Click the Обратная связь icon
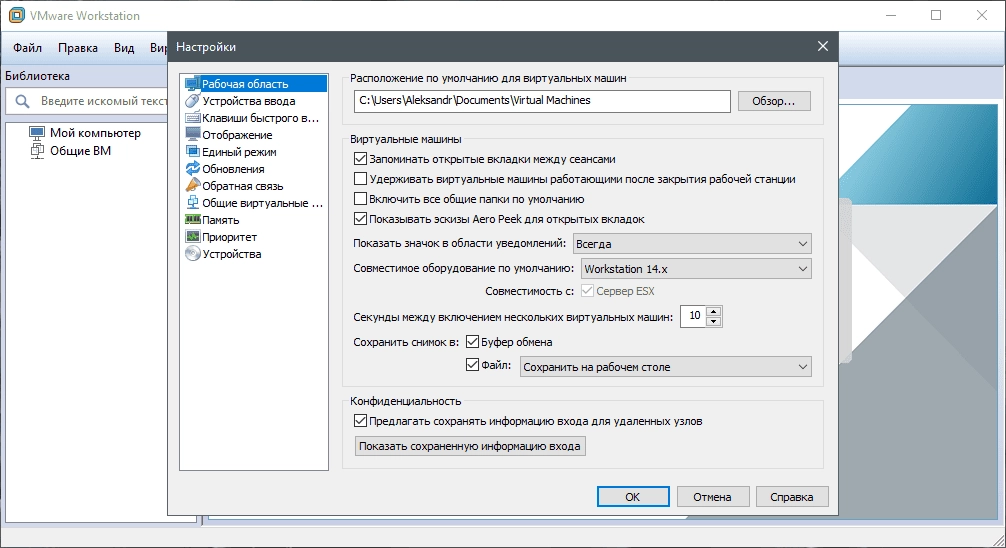The image size is (1006, 548). click(x=192, y=185)
